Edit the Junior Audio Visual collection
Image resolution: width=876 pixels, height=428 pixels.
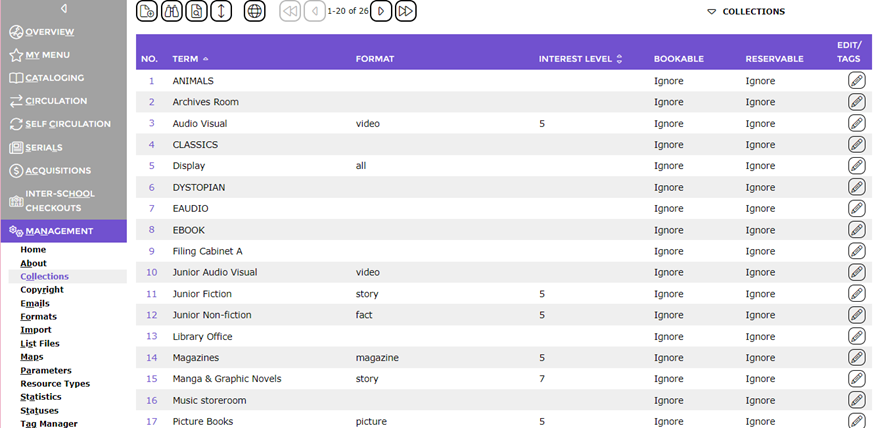pos(856,272)
